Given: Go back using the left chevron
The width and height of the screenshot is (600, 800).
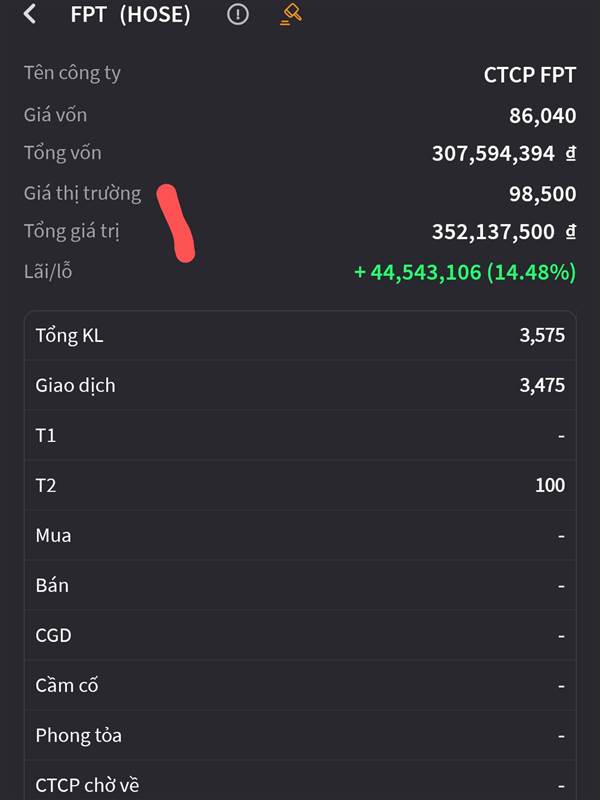Looking at the screenshot, I should coord(30,14).
